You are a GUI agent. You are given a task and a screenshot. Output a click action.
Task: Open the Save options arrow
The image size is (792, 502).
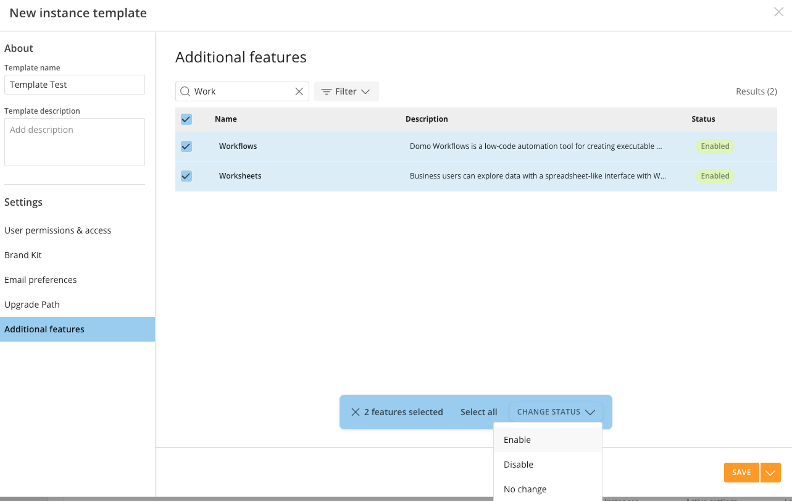click(x=770, y=473)
